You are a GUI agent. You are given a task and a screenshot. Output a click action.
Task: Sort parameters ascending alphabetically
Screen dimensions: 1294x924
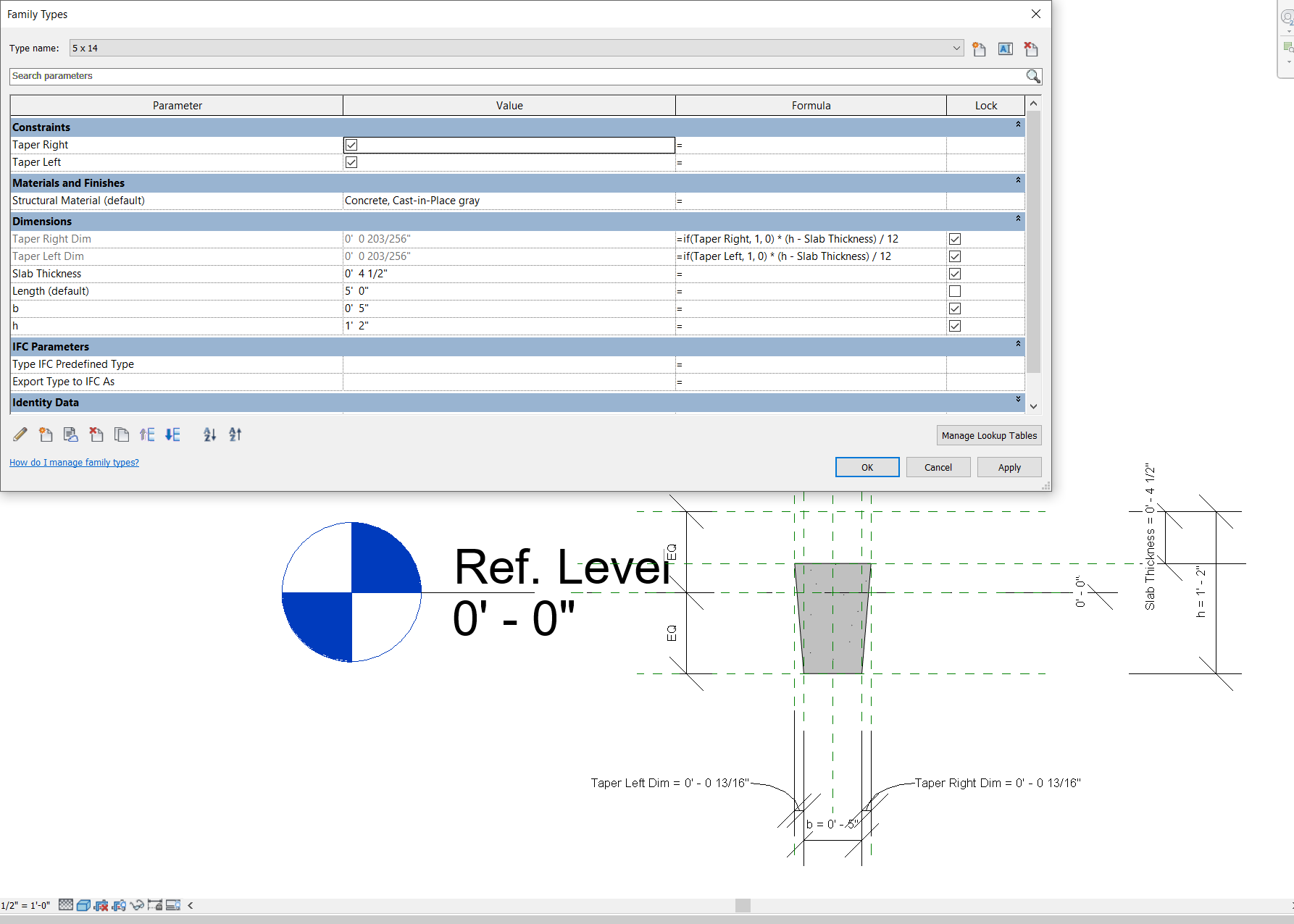point(209,434)
